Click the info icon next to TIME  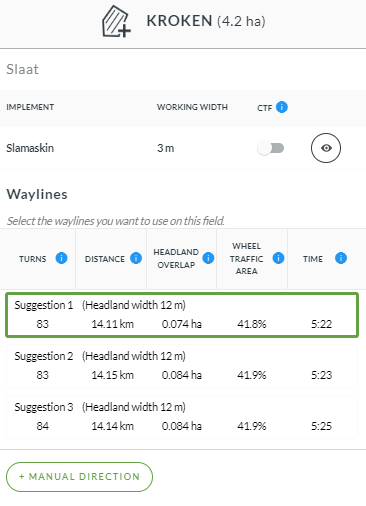pyautogui.click(x=341, y=258)
